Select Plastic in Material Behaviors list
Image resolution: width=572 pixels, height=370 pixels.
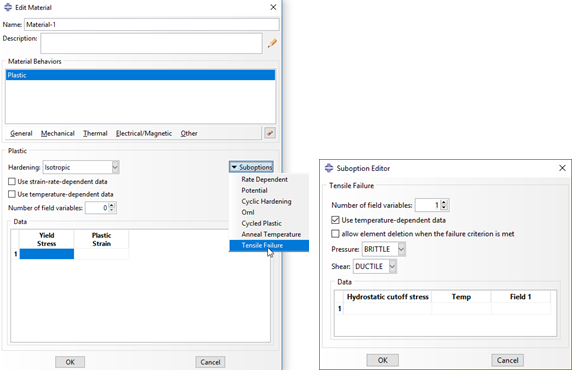point(140,75)
